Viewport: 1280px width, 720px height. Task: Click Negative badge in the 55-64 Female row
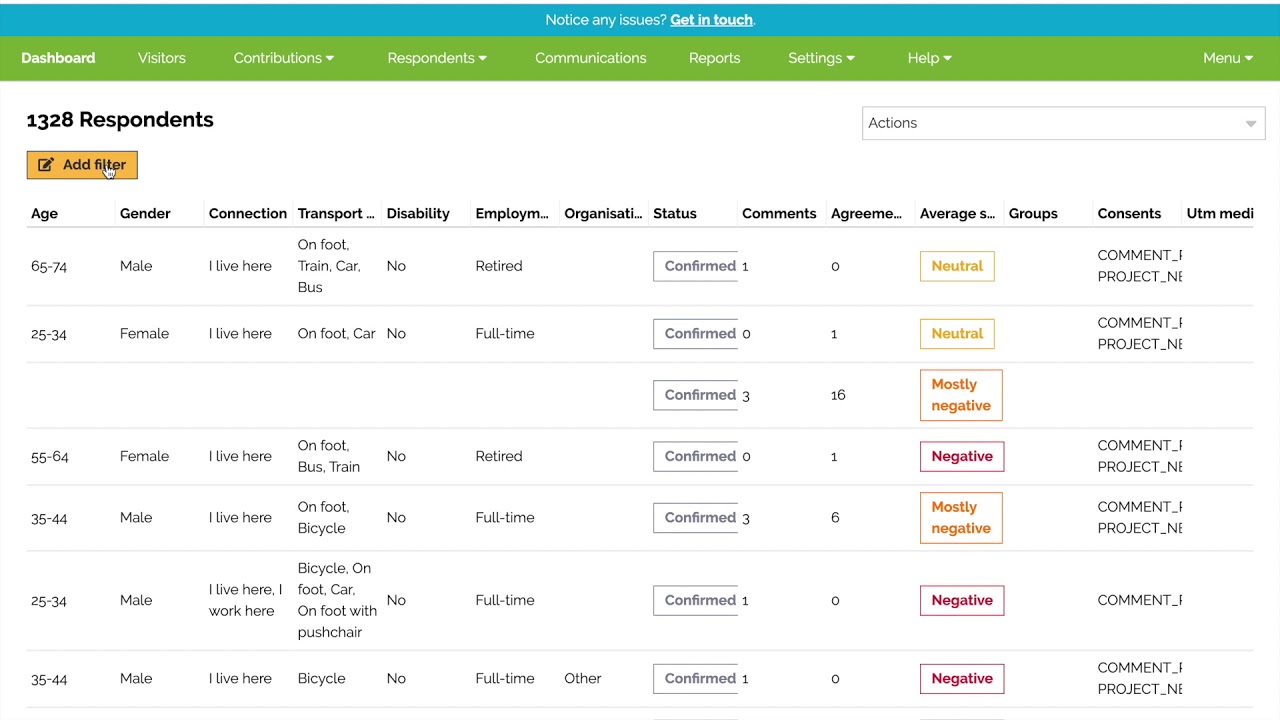coord(962,456)
